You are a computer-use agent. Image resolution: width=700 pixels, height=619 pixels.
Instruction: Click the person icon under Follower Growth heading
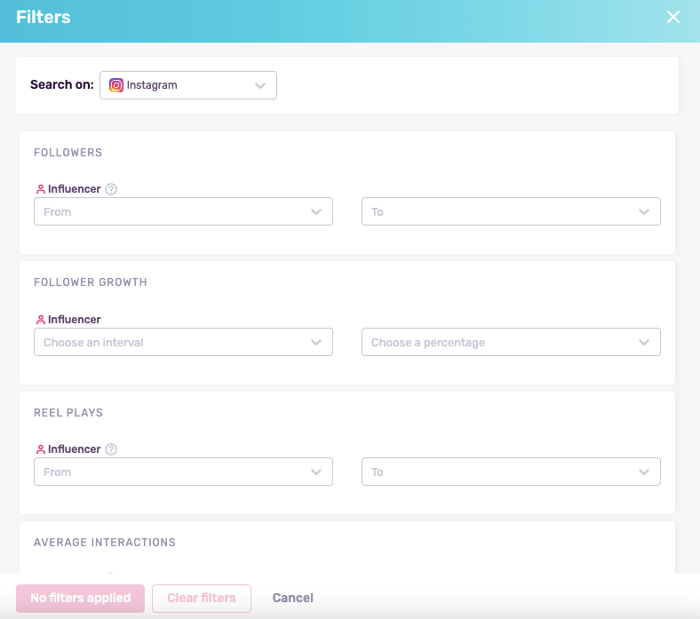40,320
